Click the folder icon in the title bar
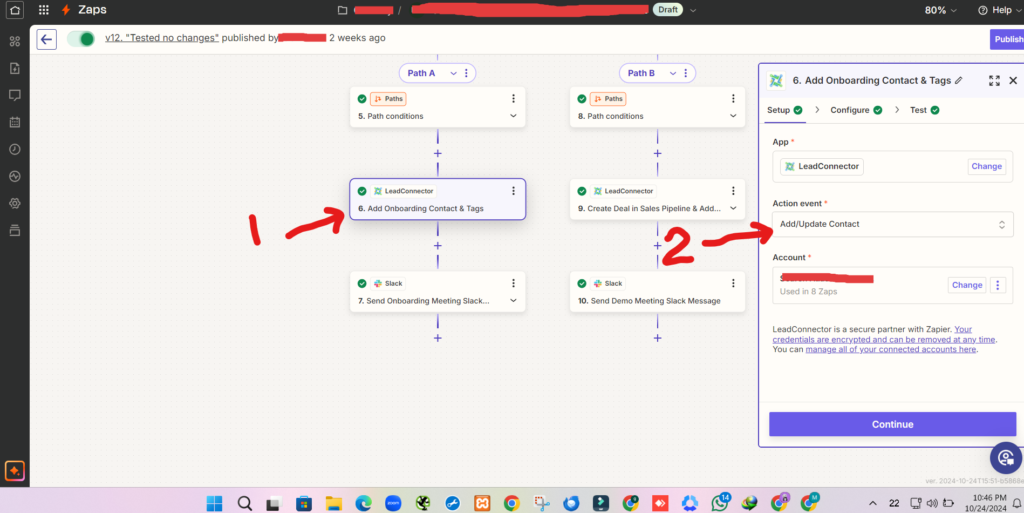The height and width of the screenshot is (513, 1024). coord(342,10)
